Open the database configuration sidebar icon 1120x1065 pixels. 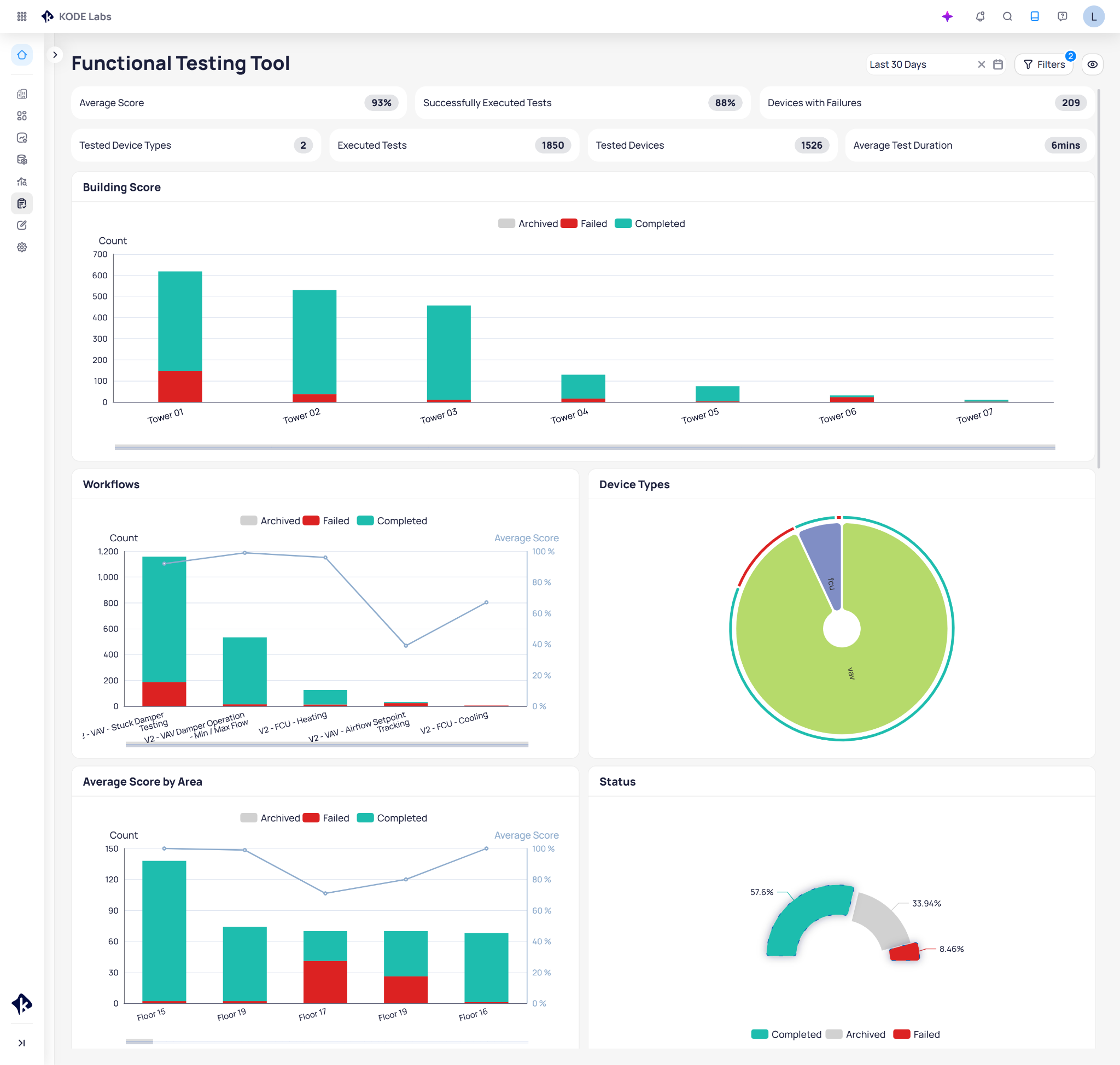pos(22,160)
